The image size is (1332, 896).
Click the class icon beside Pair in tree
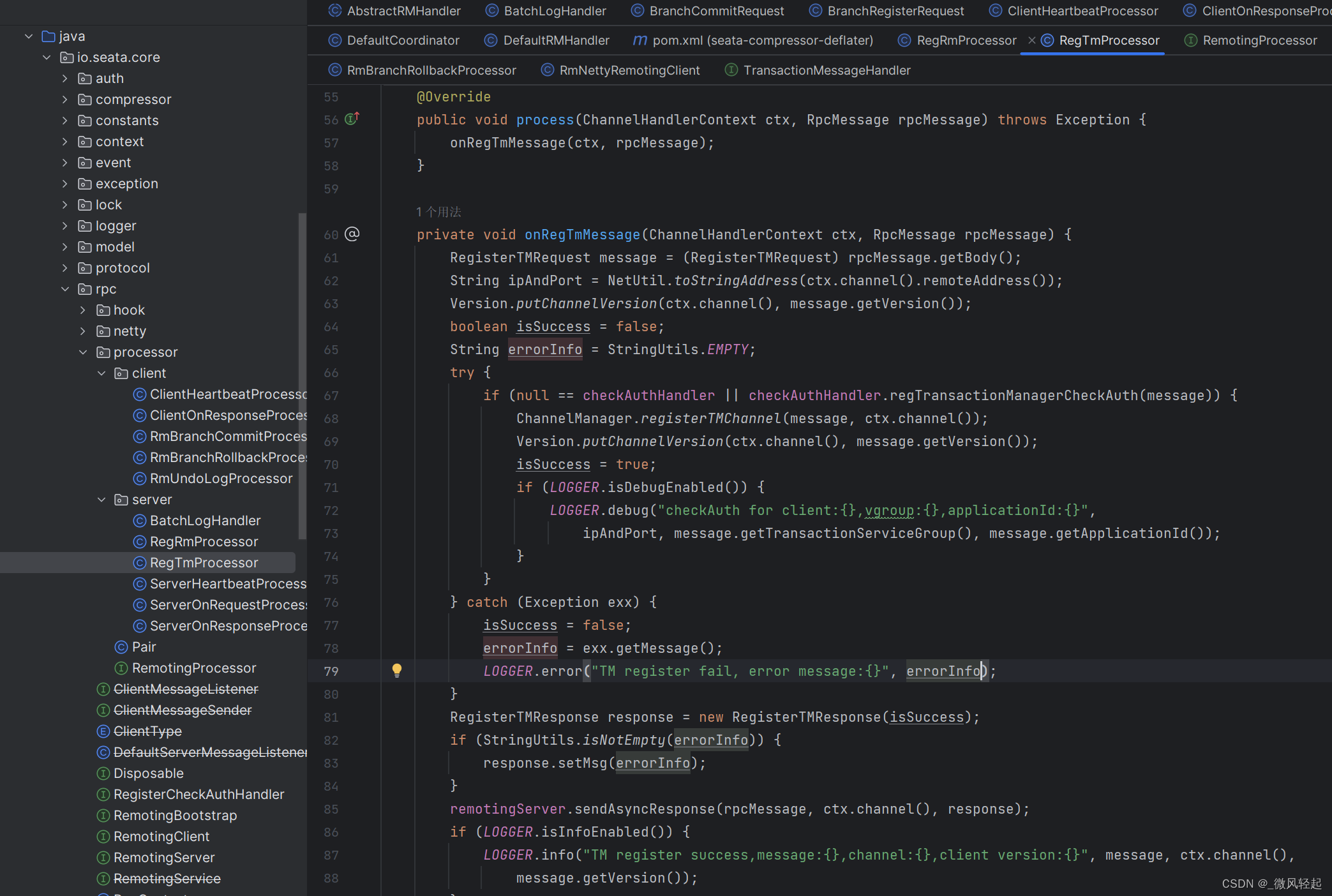click(x=121, y=647)
